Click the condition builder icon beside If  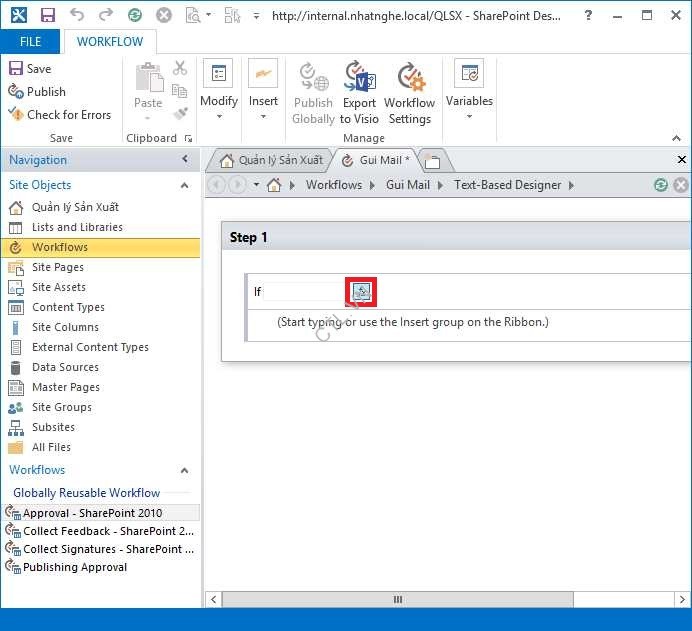(361, 292)
